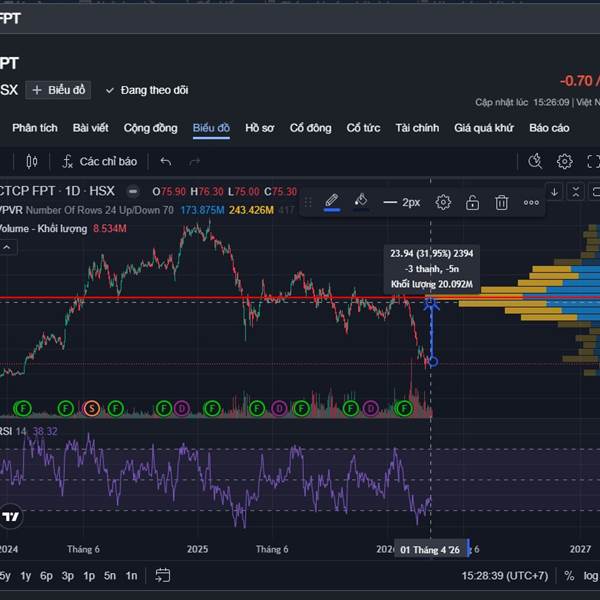This screenshot has width=600, height=600.
Task: Open the Bài viết tab
Action: click(x=91, y=128)
